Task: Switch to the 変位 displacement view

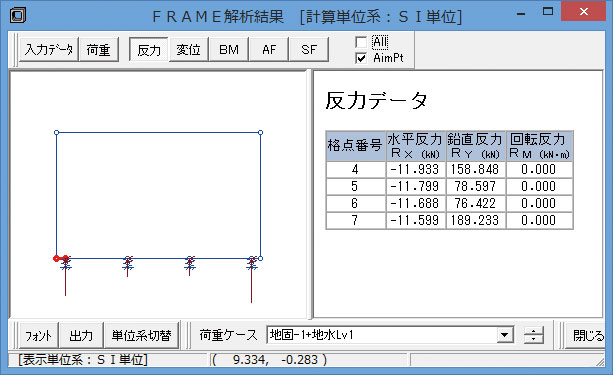Action: coord(188,50)
